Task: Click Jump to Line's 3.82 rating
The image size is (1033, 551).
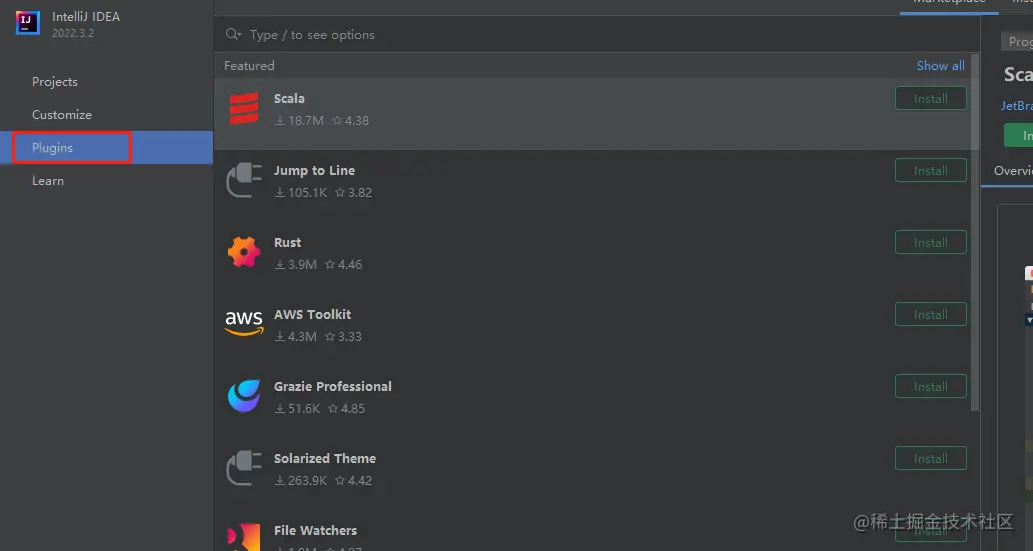Action: tap(353, 192)
